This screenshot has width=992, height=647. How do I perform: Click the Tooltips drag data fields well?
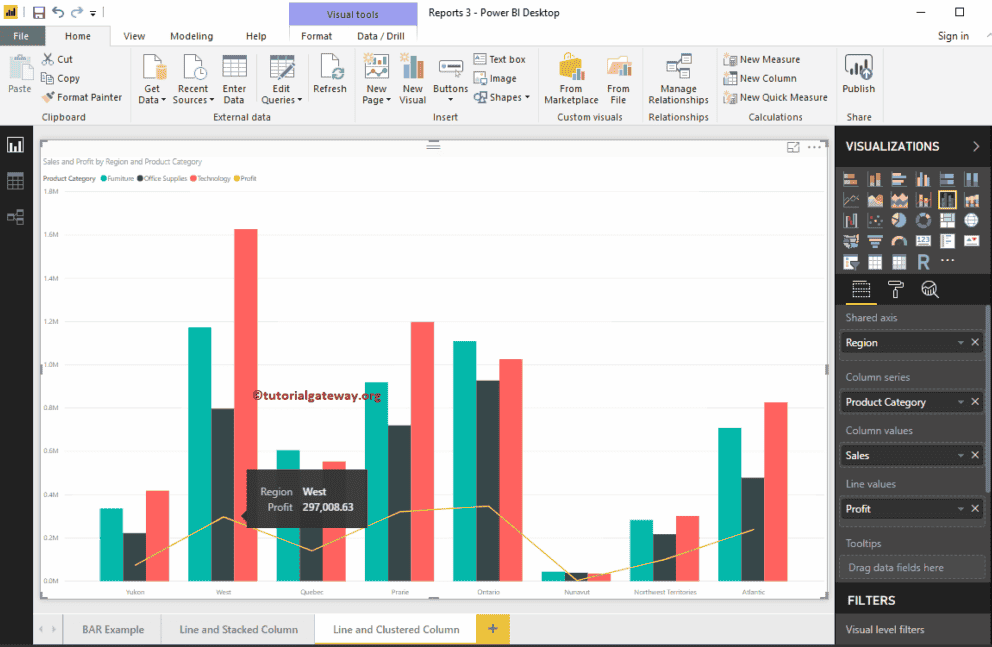coord(912,567)
